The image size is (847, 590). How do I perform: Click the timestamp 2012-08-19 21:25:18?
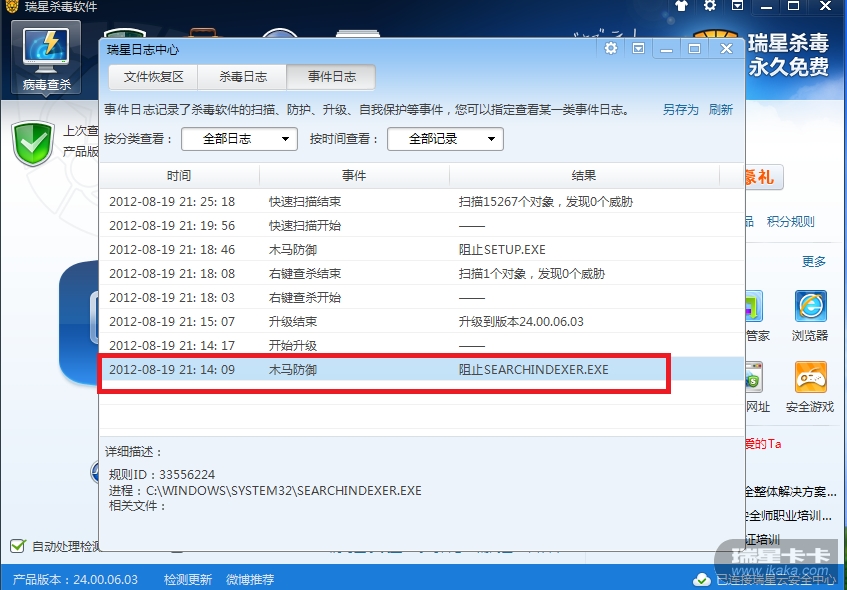click(172, 202)
